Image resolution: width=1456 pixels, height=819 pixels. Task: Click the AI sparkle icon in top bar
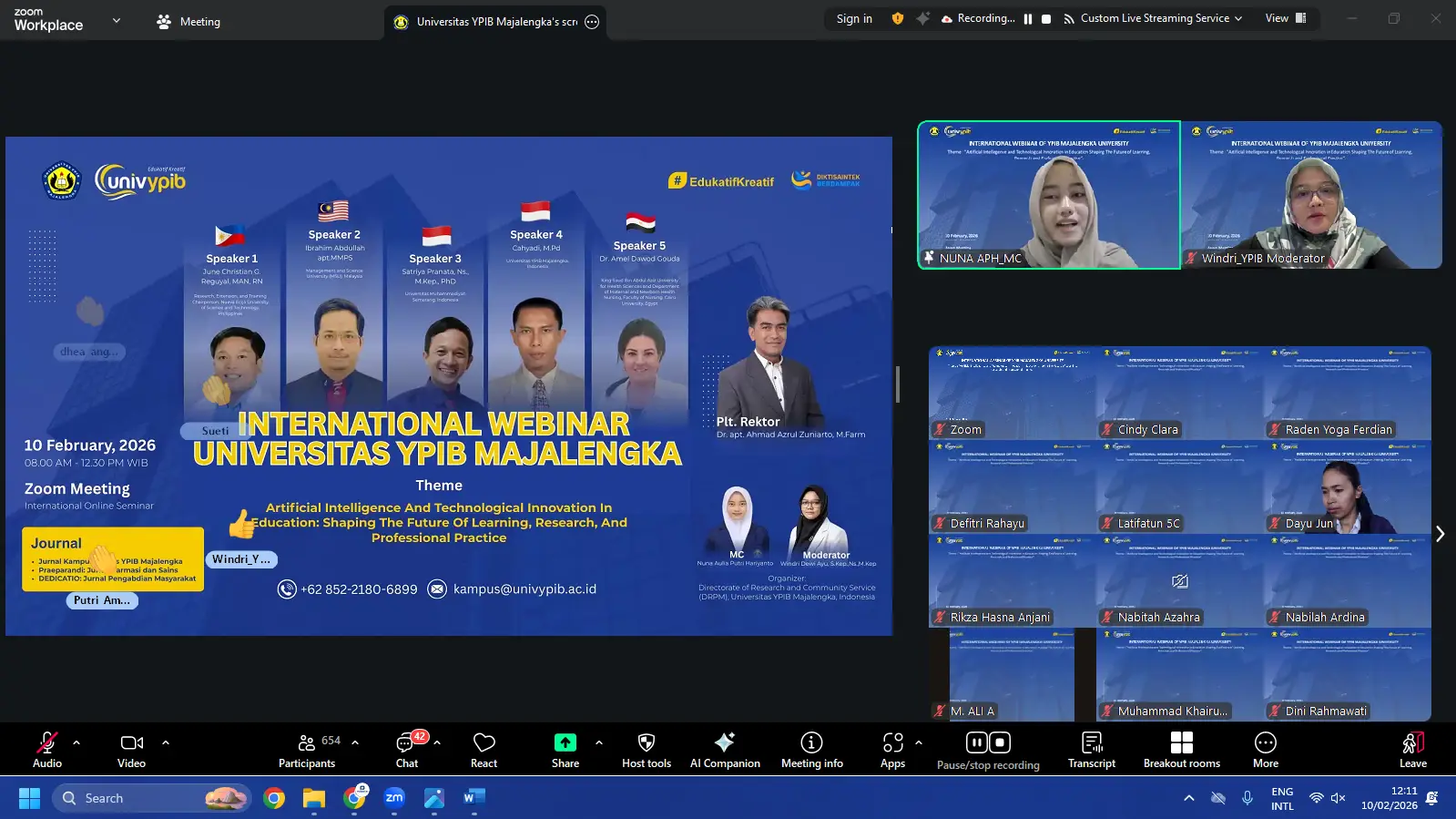923,18
